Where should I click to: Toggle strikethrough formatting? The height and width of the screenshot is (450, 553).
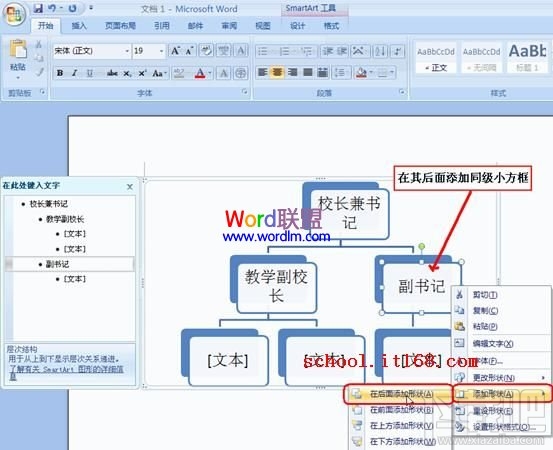pyautogui.click(x=112, y=73)
